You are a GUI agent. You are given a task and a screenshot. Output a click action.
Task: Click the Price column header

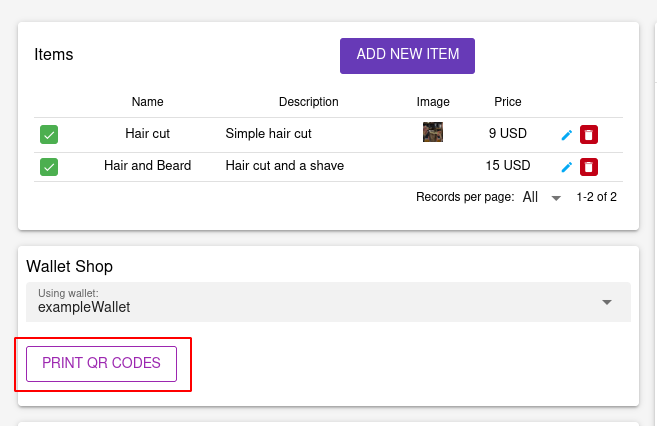pyautogui.click(x=508, y=102)
